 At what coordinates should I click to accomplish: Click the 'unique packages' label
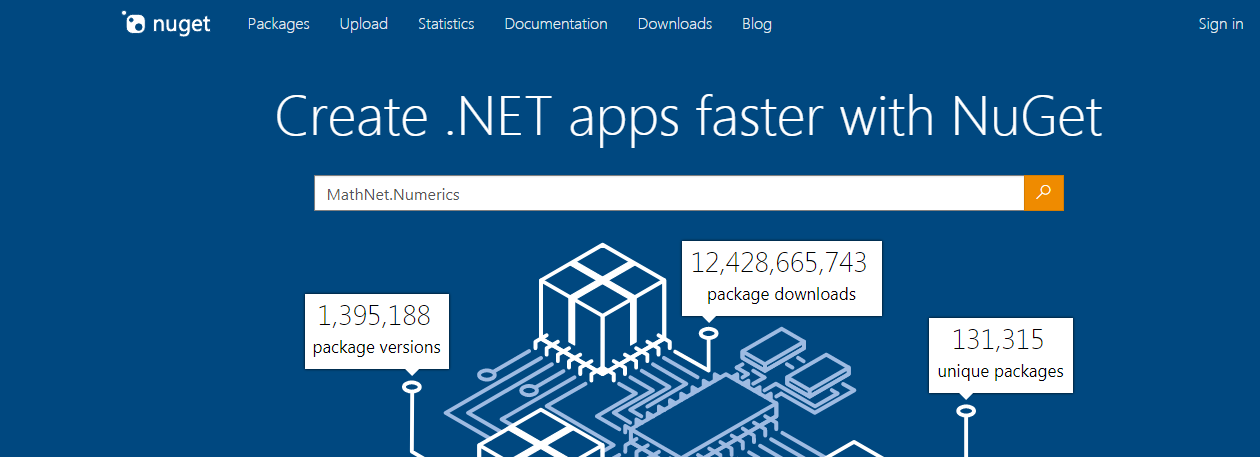click(x=1001, y=372)
